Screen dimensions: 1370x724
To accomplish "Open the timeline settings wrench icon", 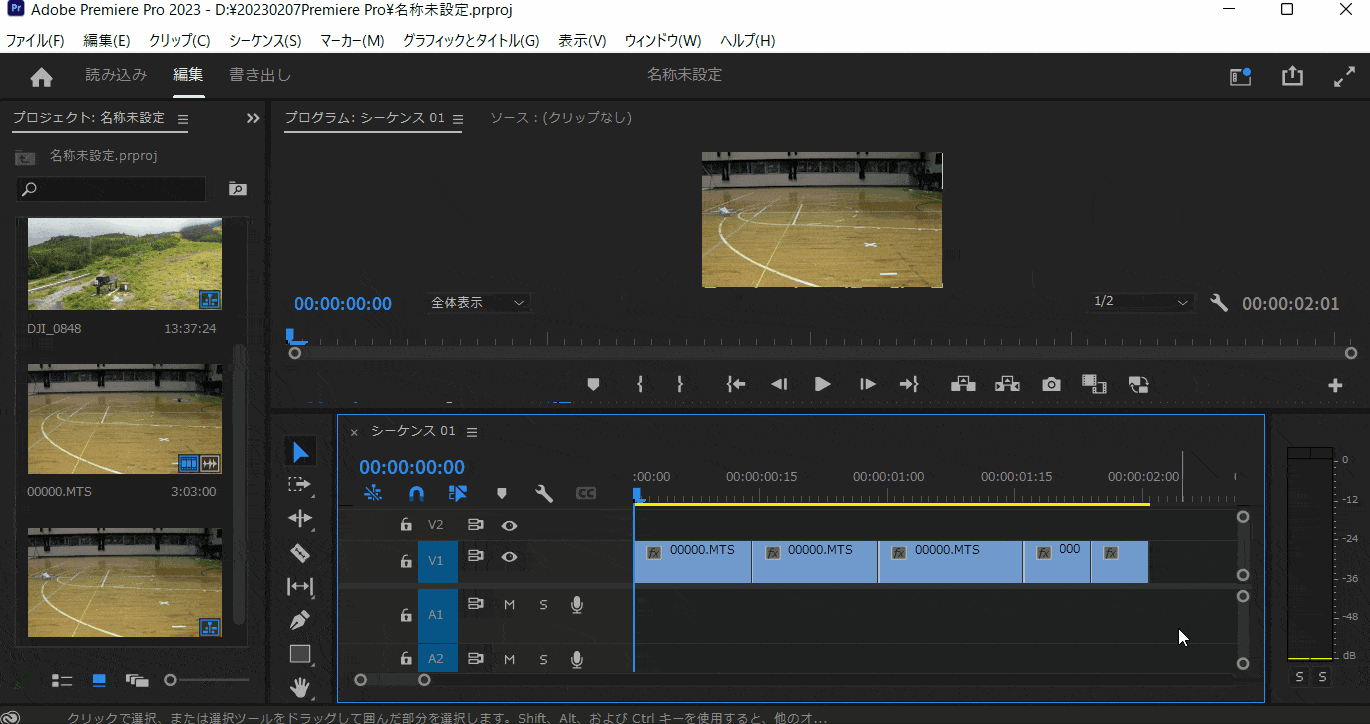I will click(x=543, y=493).
